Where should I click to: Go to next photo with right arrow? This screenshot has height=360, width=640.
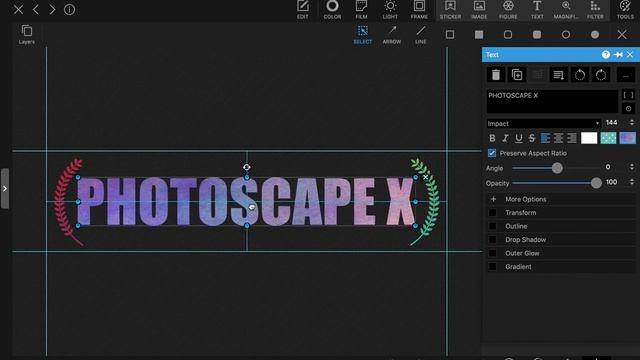coord(52,9)
